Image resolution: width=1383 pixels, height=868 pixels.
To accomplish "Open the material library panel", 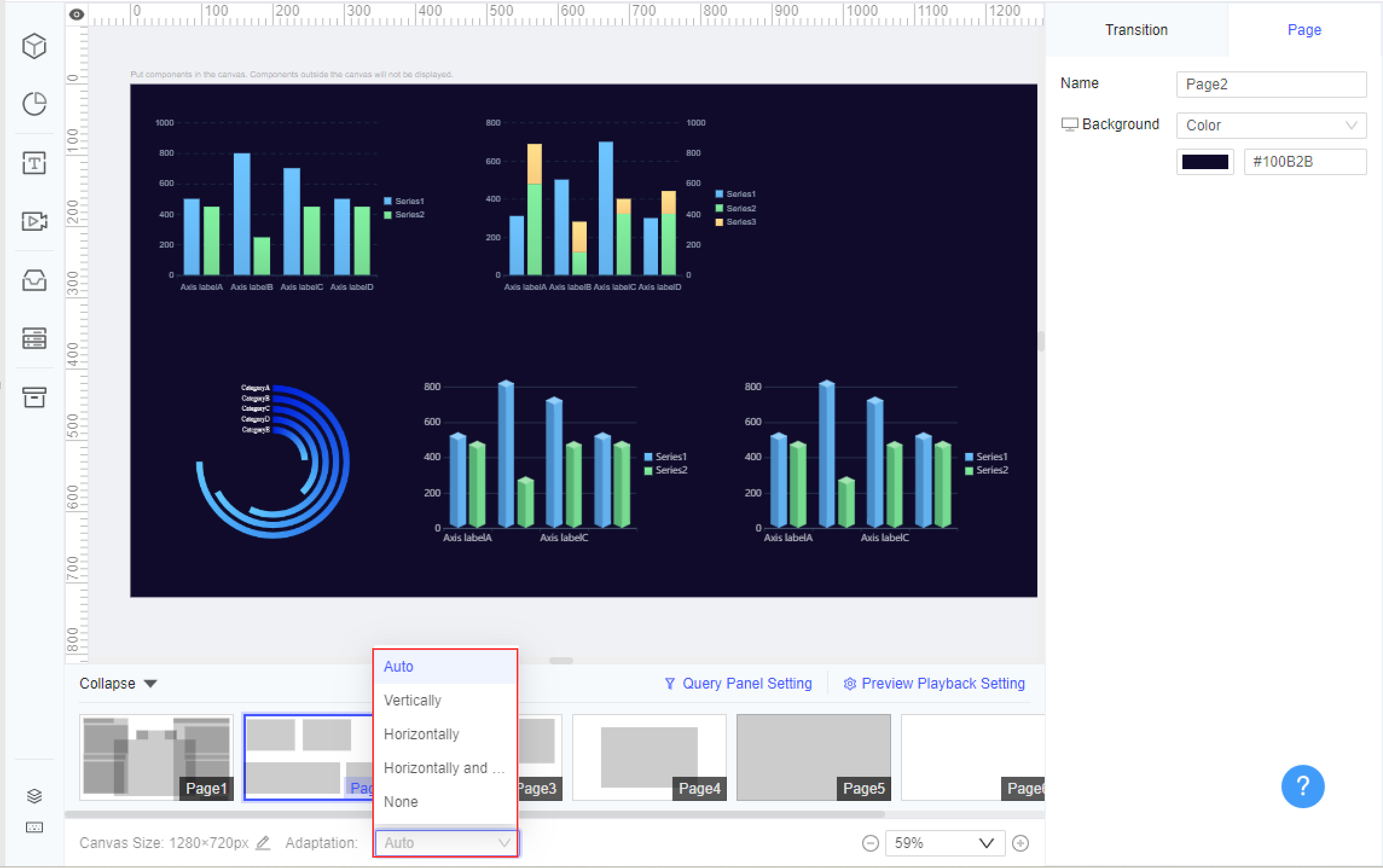I will pyautogui.click(x=34, y=280).
